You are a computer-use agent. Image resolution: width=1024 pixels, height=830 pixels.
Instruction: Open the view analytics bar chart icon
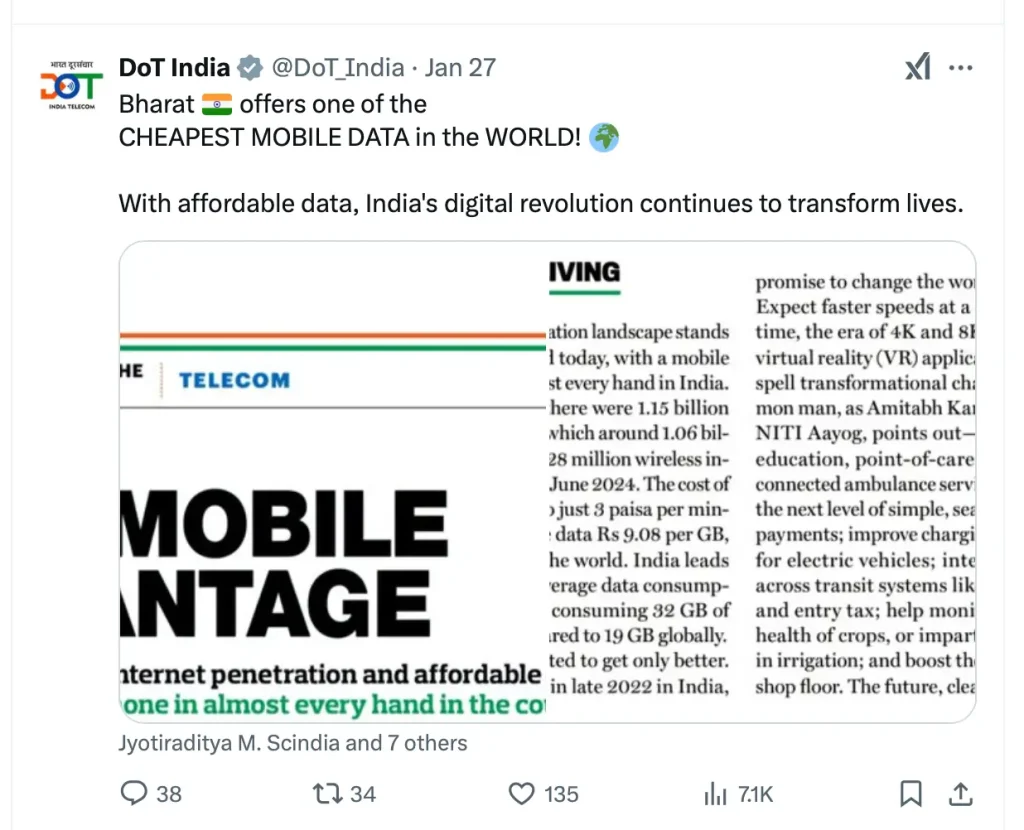[x=715, y=793]
